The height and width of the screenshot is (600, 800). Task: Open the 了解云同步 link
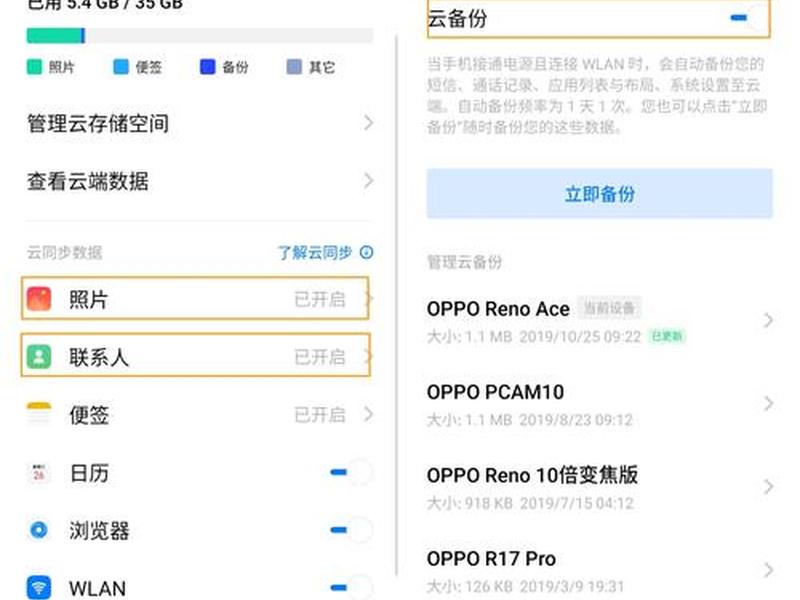(315, 252)
